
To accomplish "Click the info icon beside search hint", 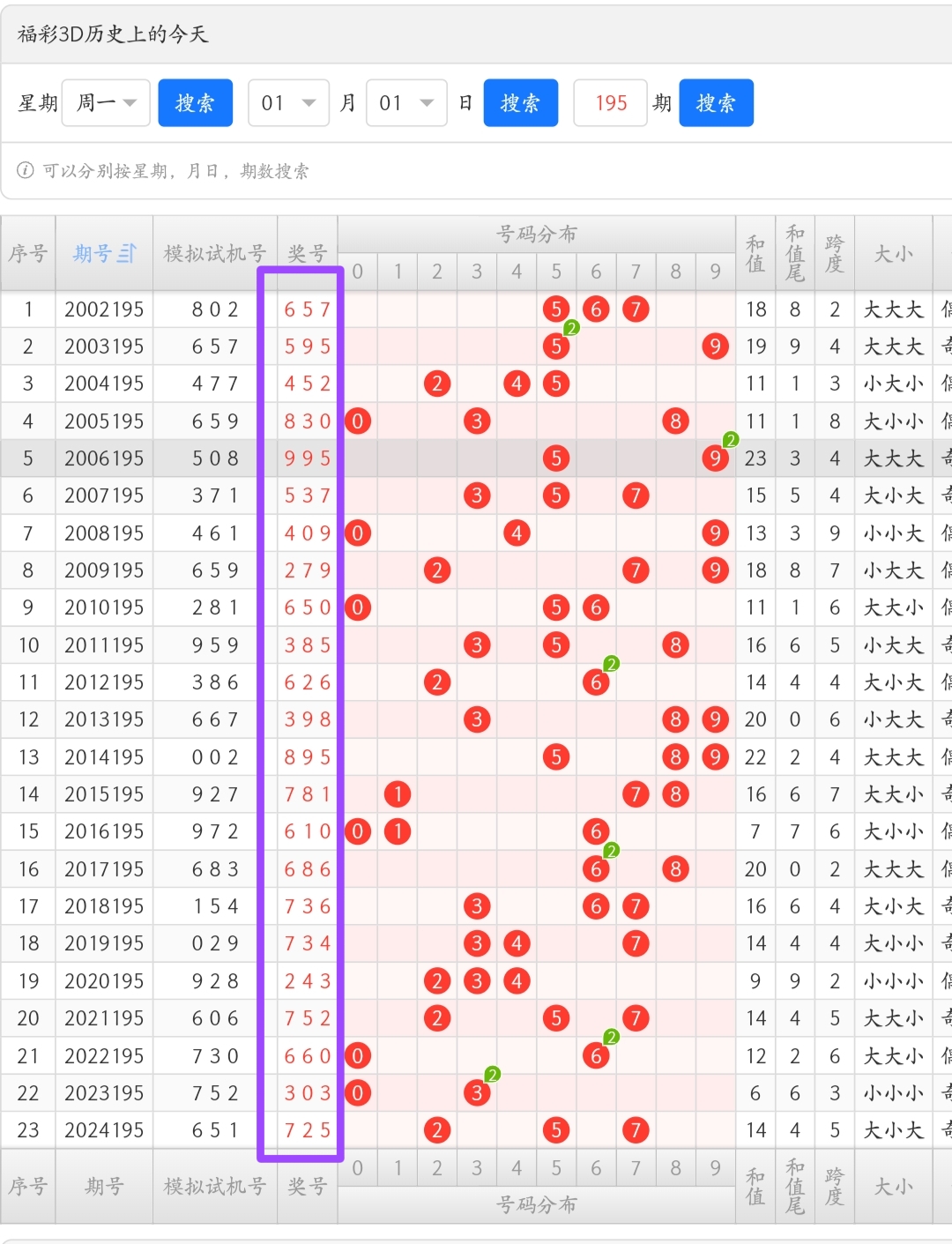I will tap(26, 170).
